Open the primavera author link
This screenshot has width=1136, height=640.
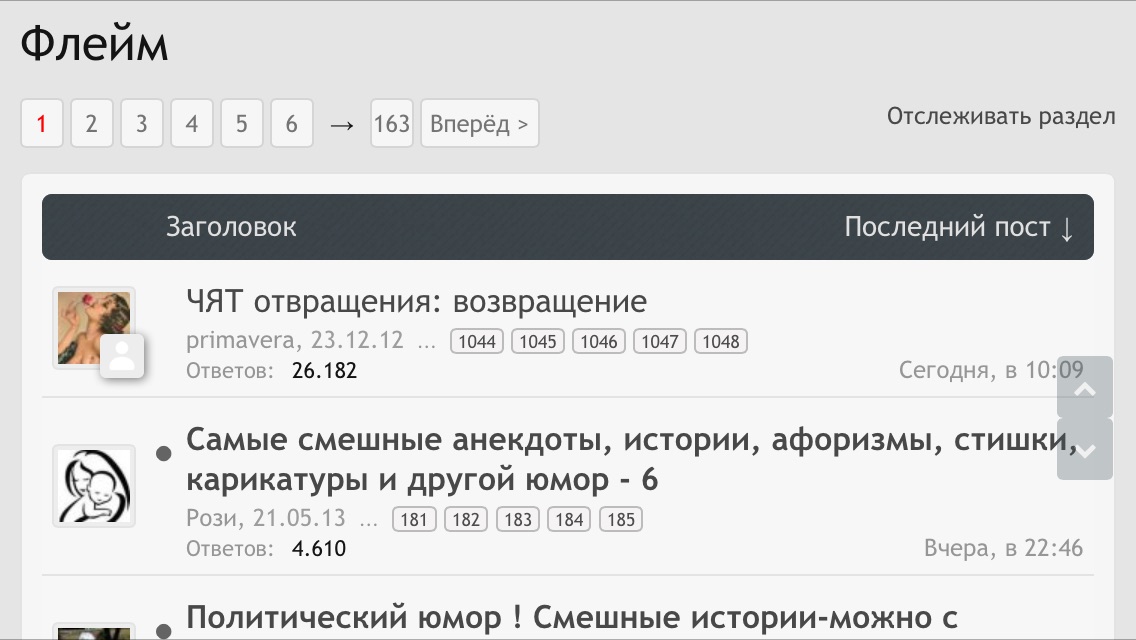point(241,340)
